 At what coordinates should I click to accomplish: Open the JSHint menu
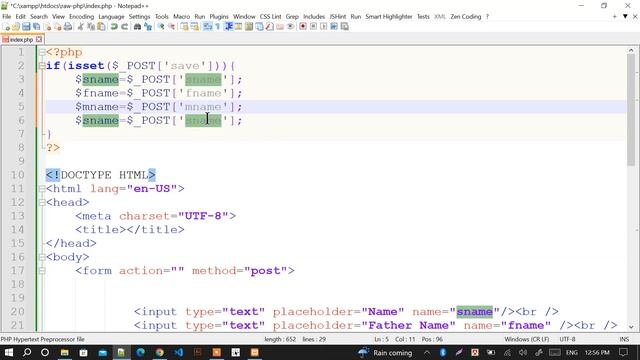[338, 16]
